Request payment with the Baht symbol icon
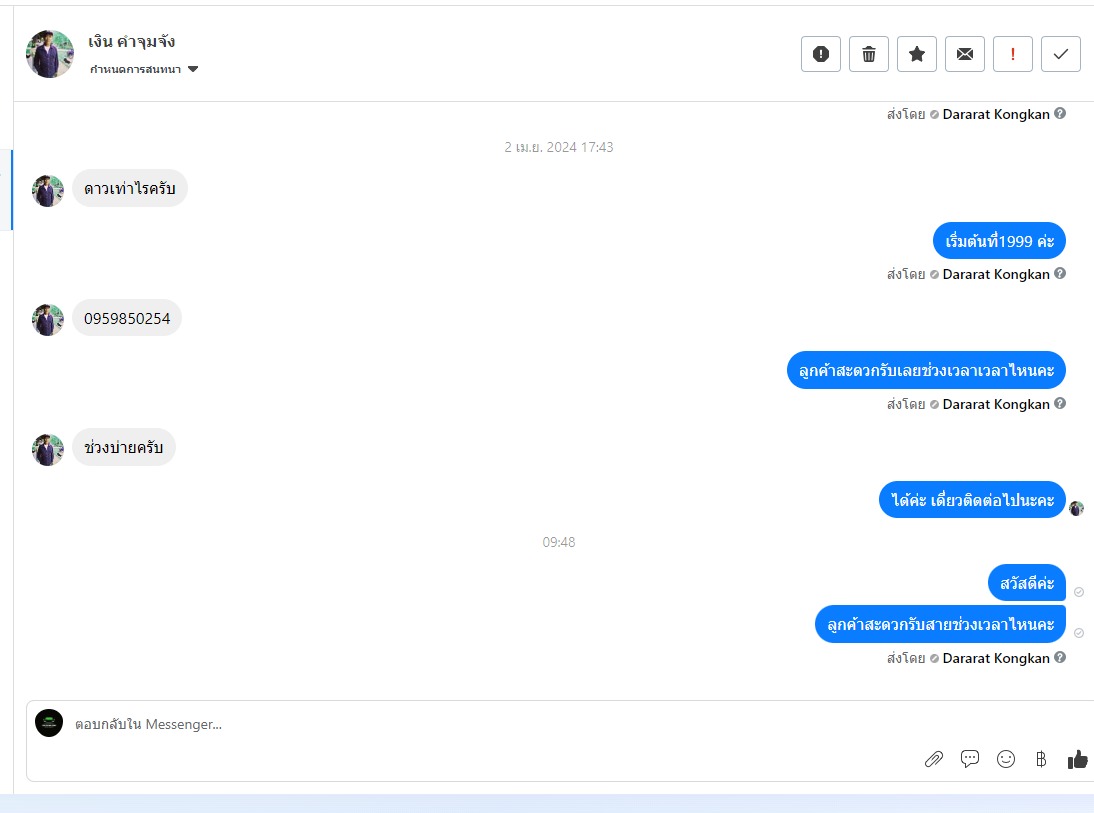1094x813 pixels. point(1041,759)
